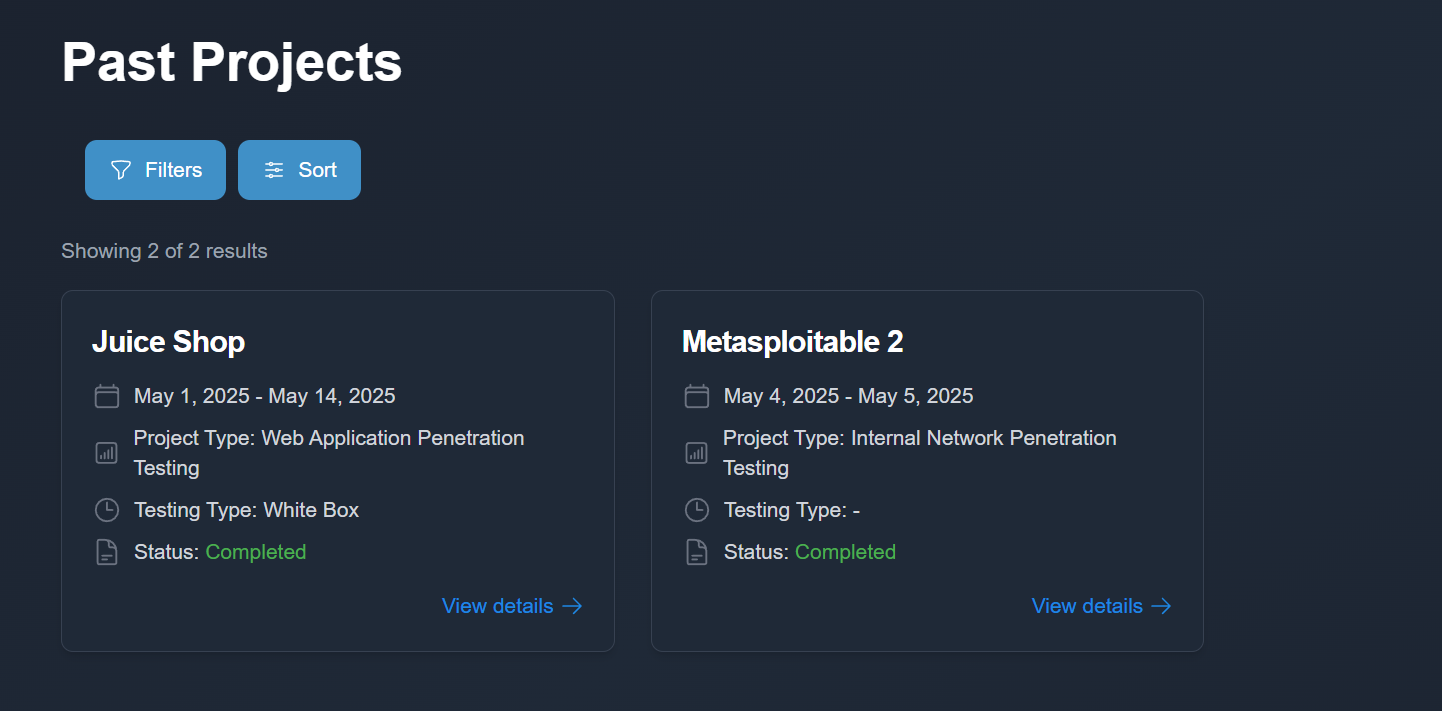The image size is (1442, 711).
Task: Click the arrow beside Juice Shop View details
Action: (572, 606)
